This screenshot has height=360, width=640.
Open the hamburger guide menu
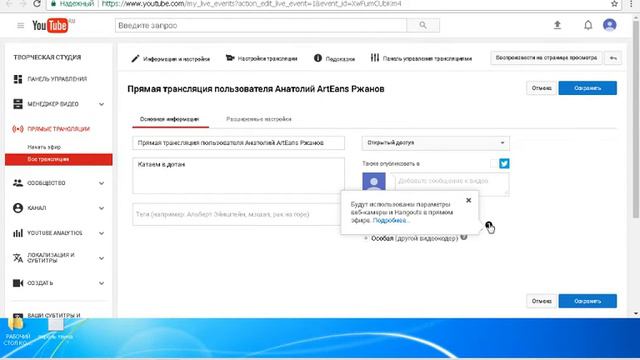tap(20, 26)
